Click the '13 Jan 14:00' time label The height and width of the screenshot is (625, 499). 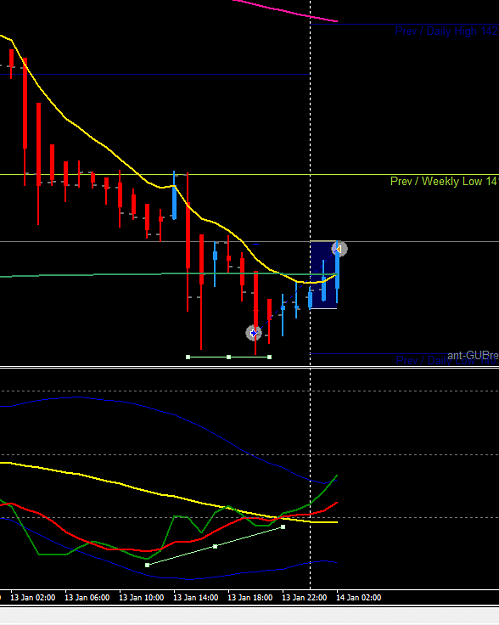(196, 597)
